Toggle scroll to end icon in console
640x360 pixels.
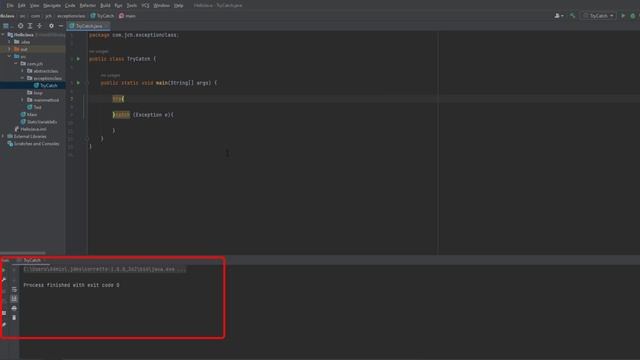(x=14, y=299)
